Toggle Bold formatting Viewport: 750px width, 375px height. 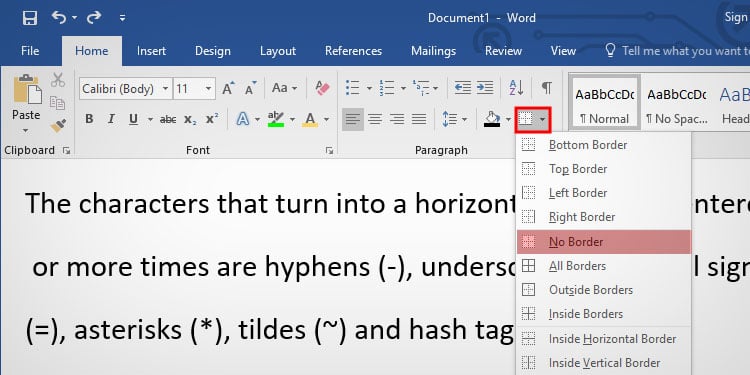(x=89, y=119)
